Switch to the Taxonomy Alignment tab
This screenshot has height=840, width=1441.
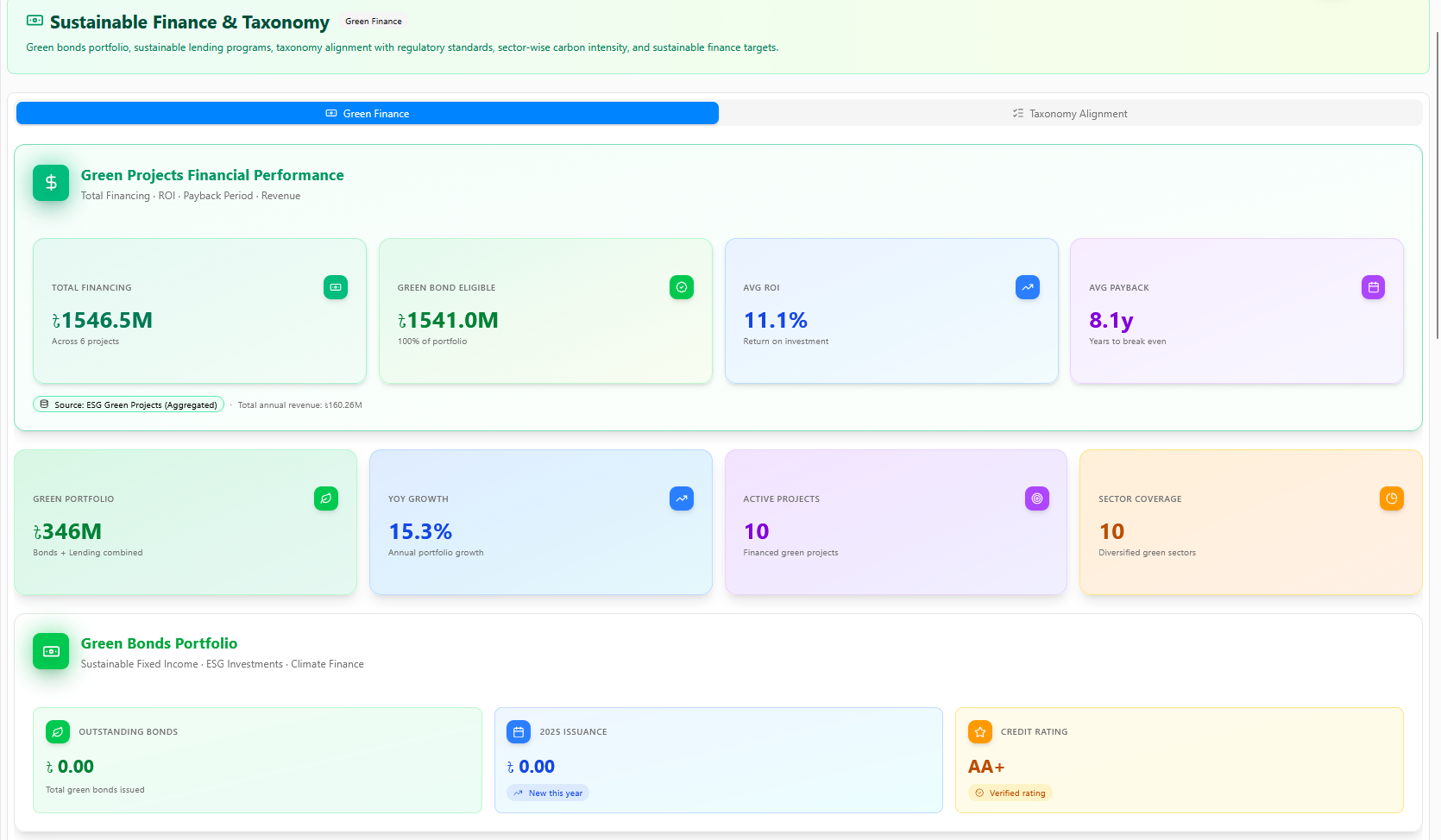(1070, 114)
